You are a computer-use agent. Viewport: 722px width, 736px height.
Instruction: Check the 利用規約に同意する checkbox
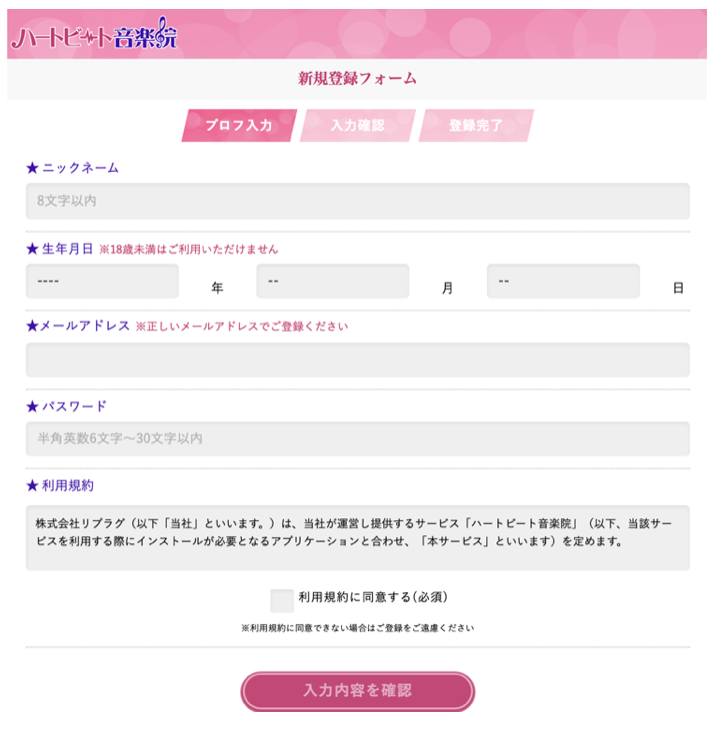[282, 601]
